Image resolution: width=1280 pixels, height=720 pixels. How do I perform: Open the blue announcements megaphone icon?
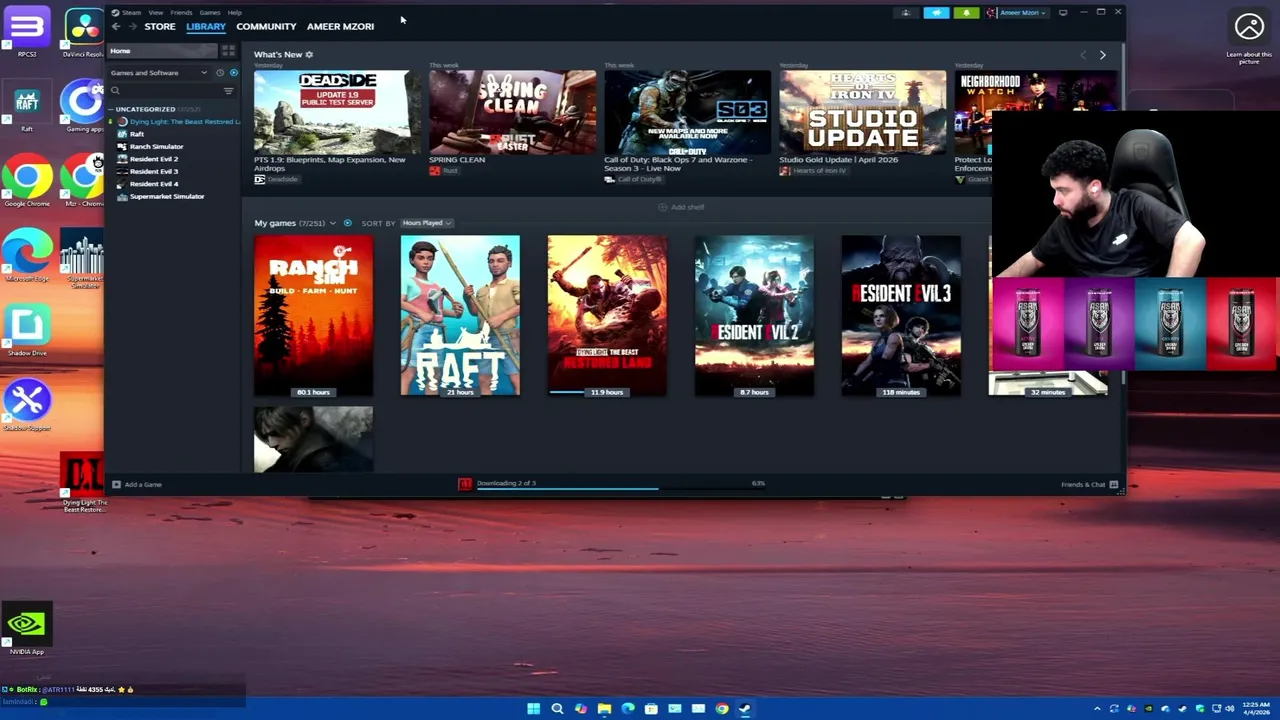coord(936,13)
